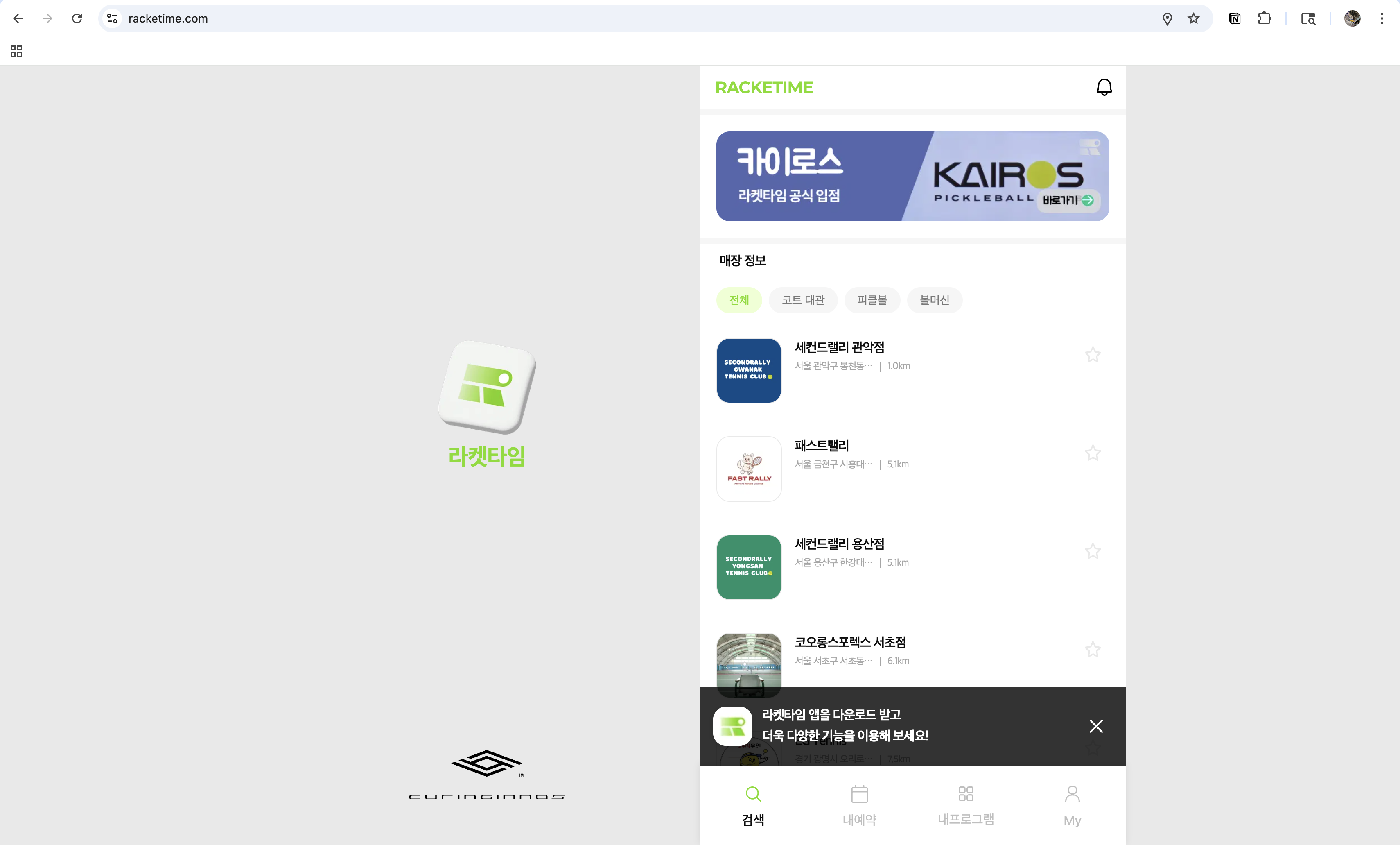View site information icon in address bar
The height and width of the screenshot is (845, 1400).
113,19
